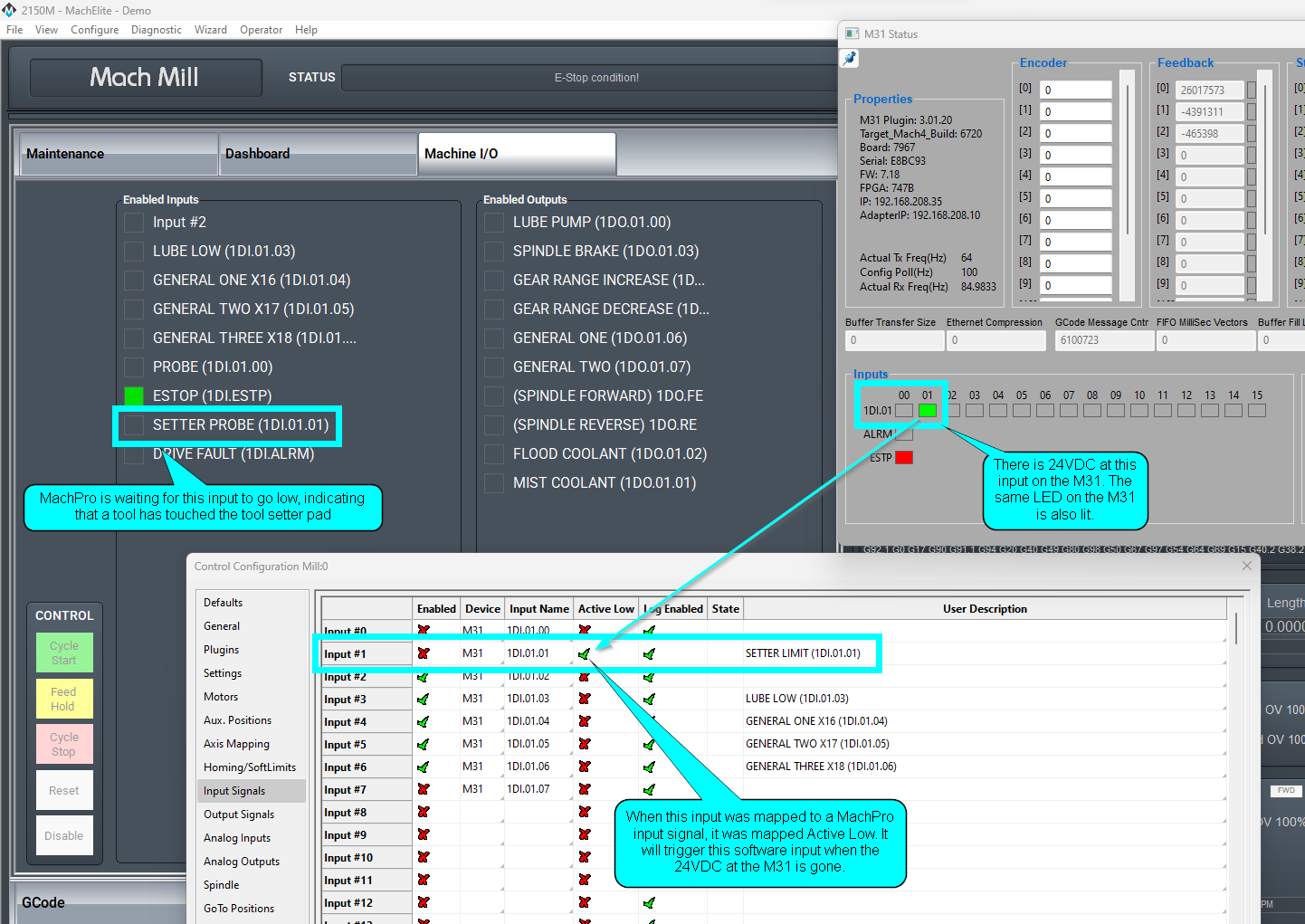The image size is (1305, 924).
Task: Click the green ESTOP (1DI.ESTP) indicator
Action: (x=134, y=396)
